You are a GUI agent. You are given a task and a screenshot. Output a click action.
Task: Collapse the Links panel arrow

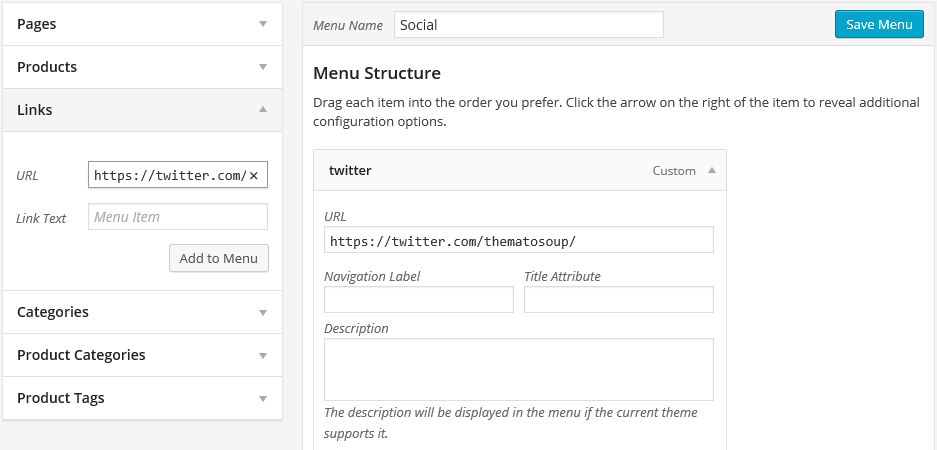262,109
